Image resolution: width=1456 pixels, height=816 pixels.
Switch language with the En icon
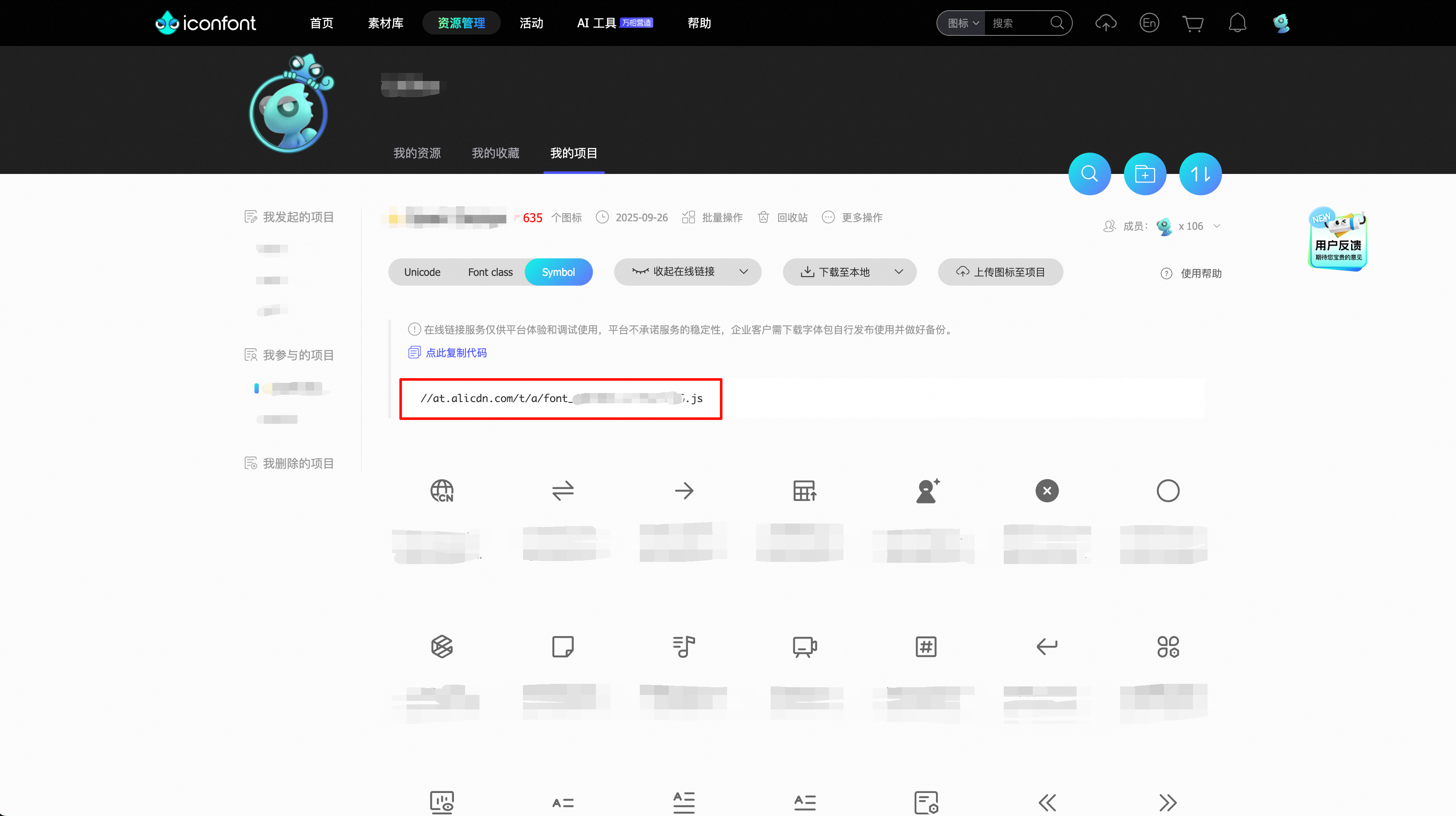point(1149,23)
